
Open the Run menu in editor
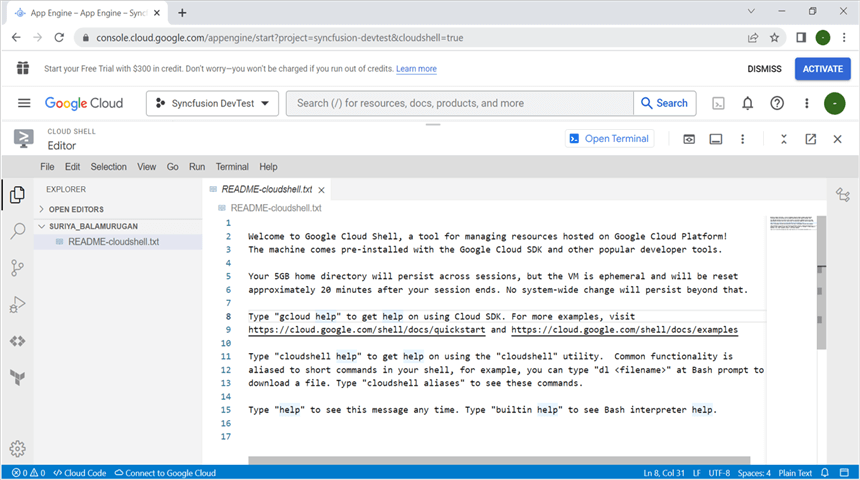click(x=197, y=167)
